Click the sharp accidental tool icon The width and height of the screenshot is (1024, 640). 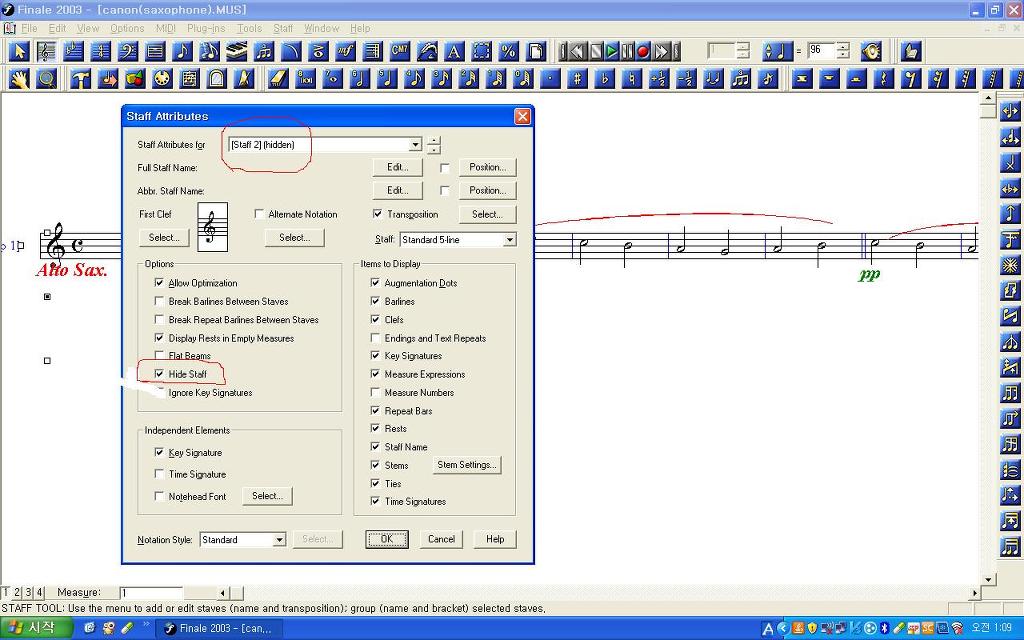coord(578,79)
